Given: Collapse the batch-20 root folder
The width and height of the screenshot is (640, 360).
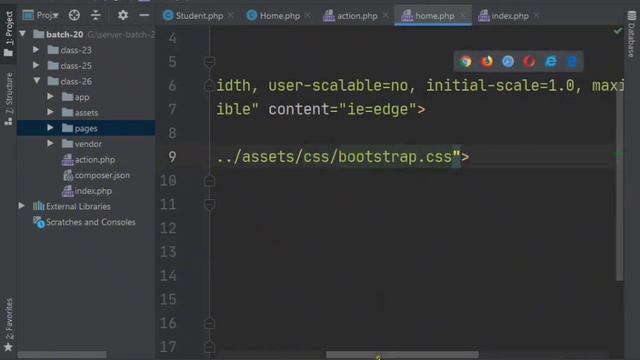Looking at the screenshot, I should point(23,34).
